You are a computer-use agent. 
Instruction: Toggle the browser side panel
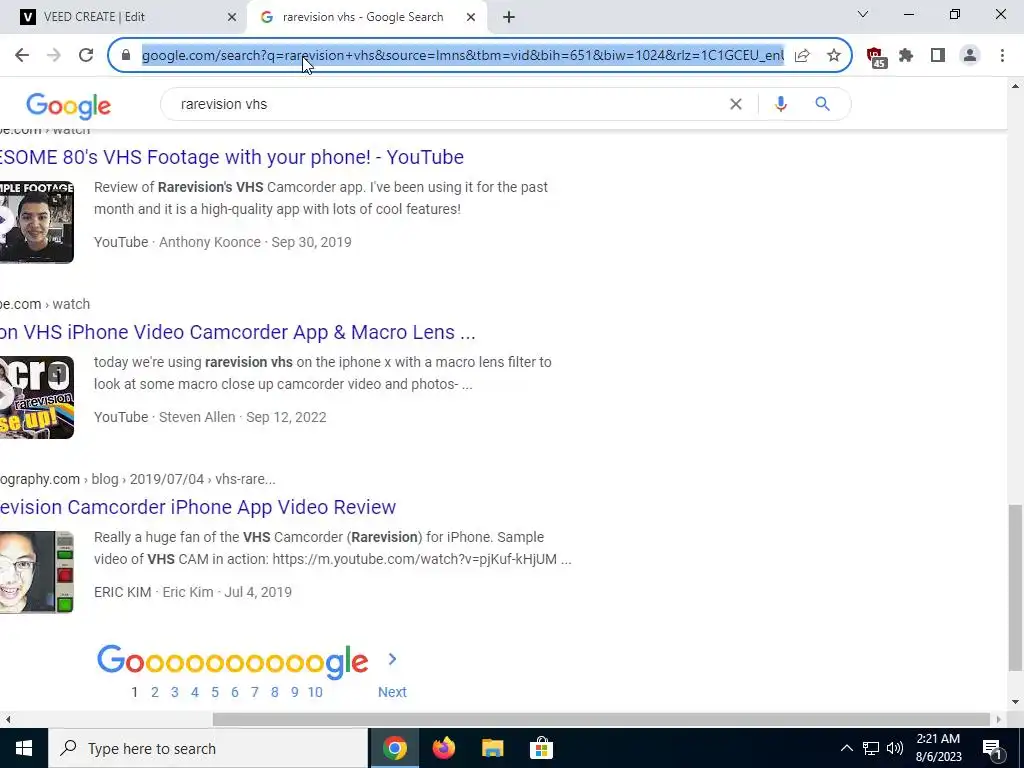pos(938,55)
